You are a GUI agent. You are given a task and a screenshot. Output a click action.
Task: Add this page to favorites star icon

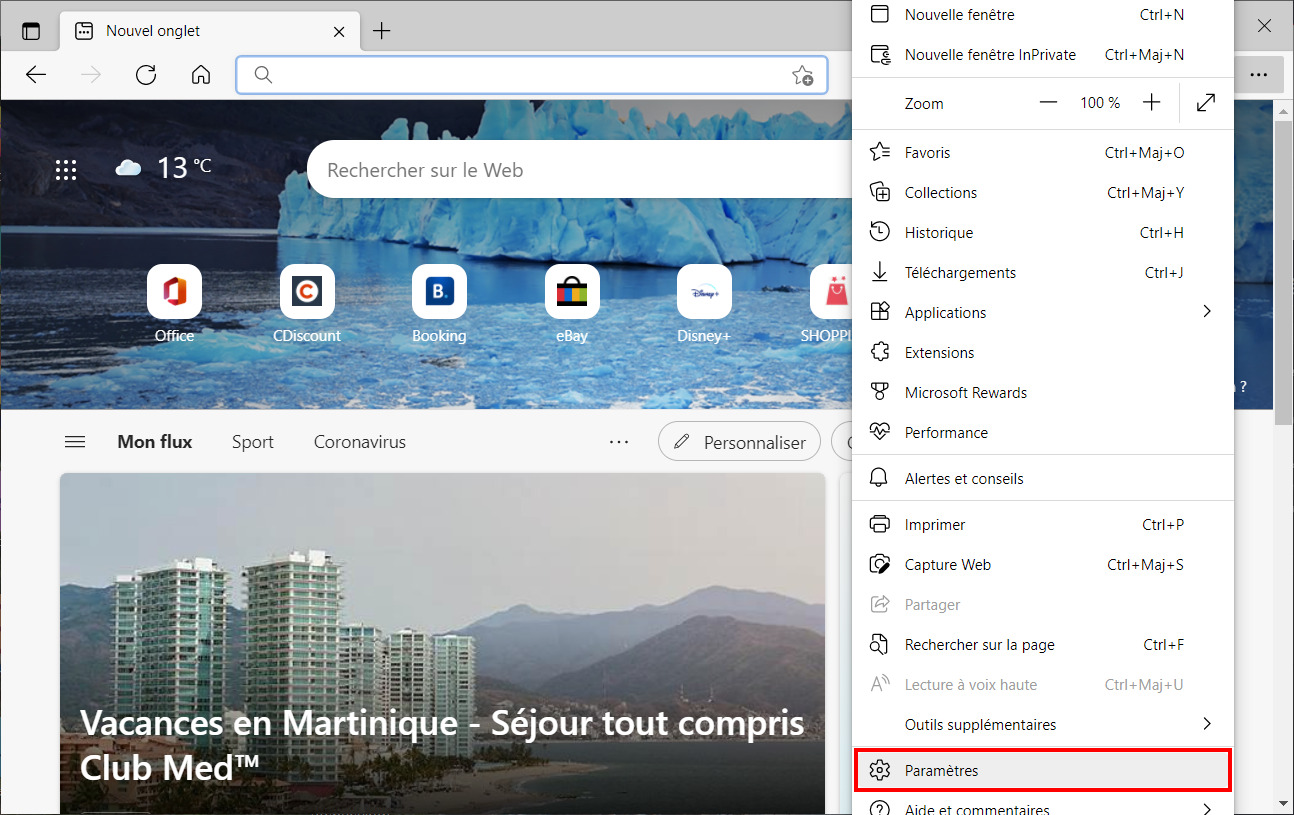(x=802, y=75)
